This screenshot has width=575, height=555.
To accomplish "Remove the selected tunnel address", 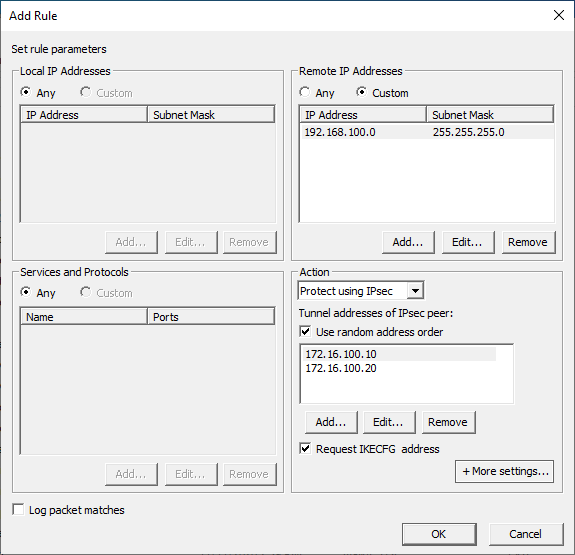I will click(448, 422).
